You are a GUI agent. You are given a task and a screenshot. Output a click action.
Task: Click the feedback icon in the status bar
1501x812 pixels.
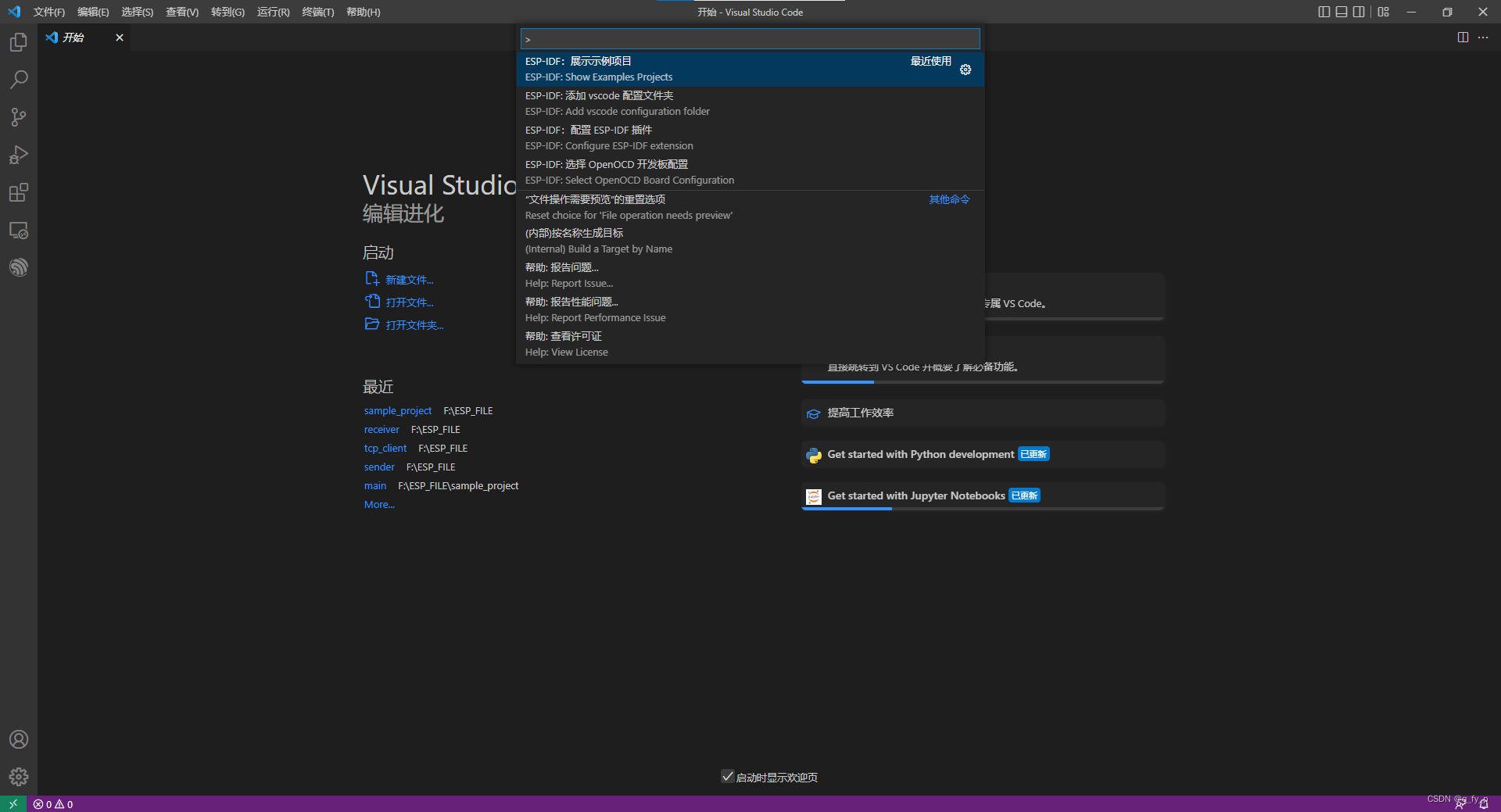(x=1460, y=804)
